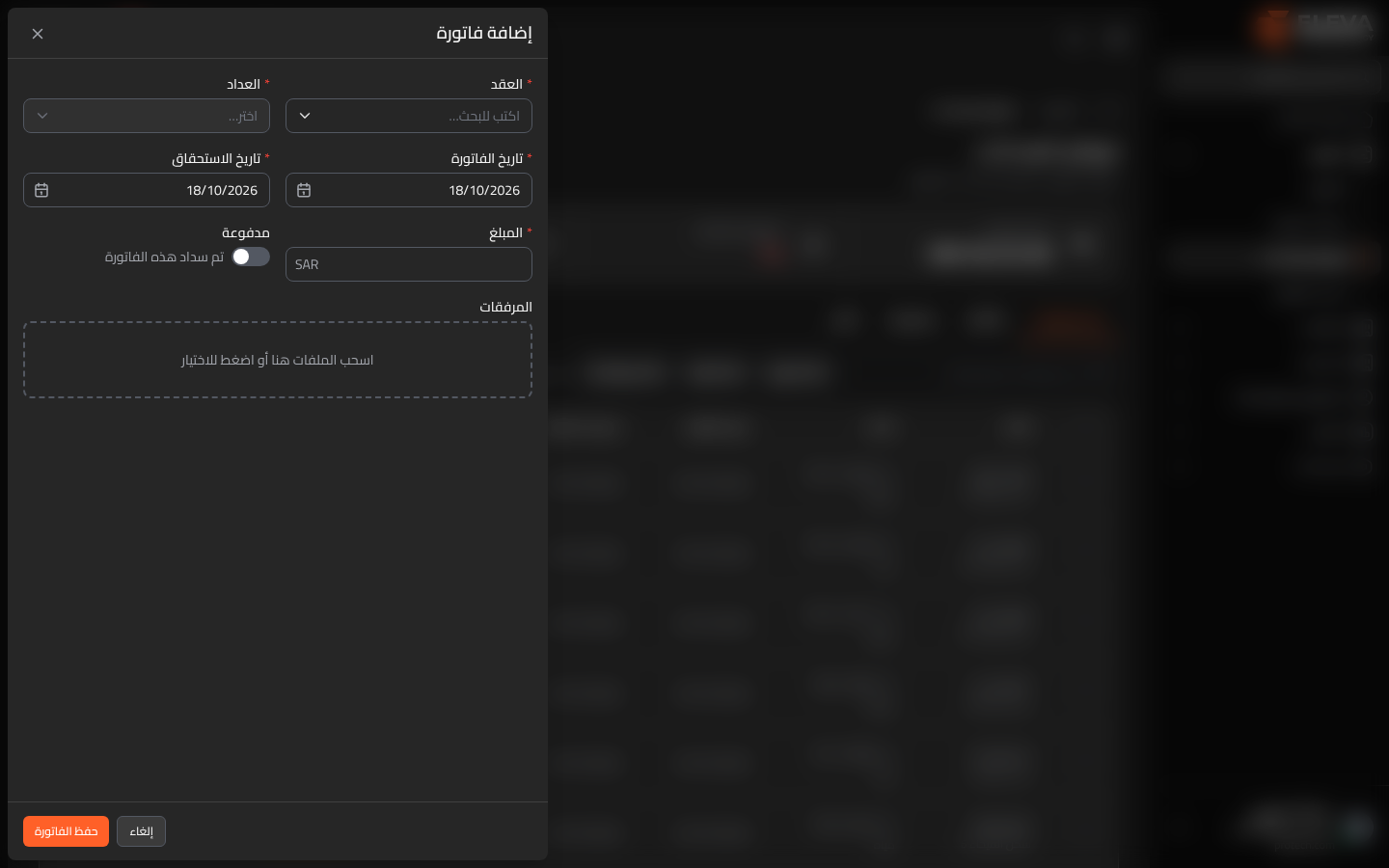Click the attachments drop zone 'اسحب الملفات هنا'
The image size is (1389, 868).
pyautogui.click(x=278, y=360)
